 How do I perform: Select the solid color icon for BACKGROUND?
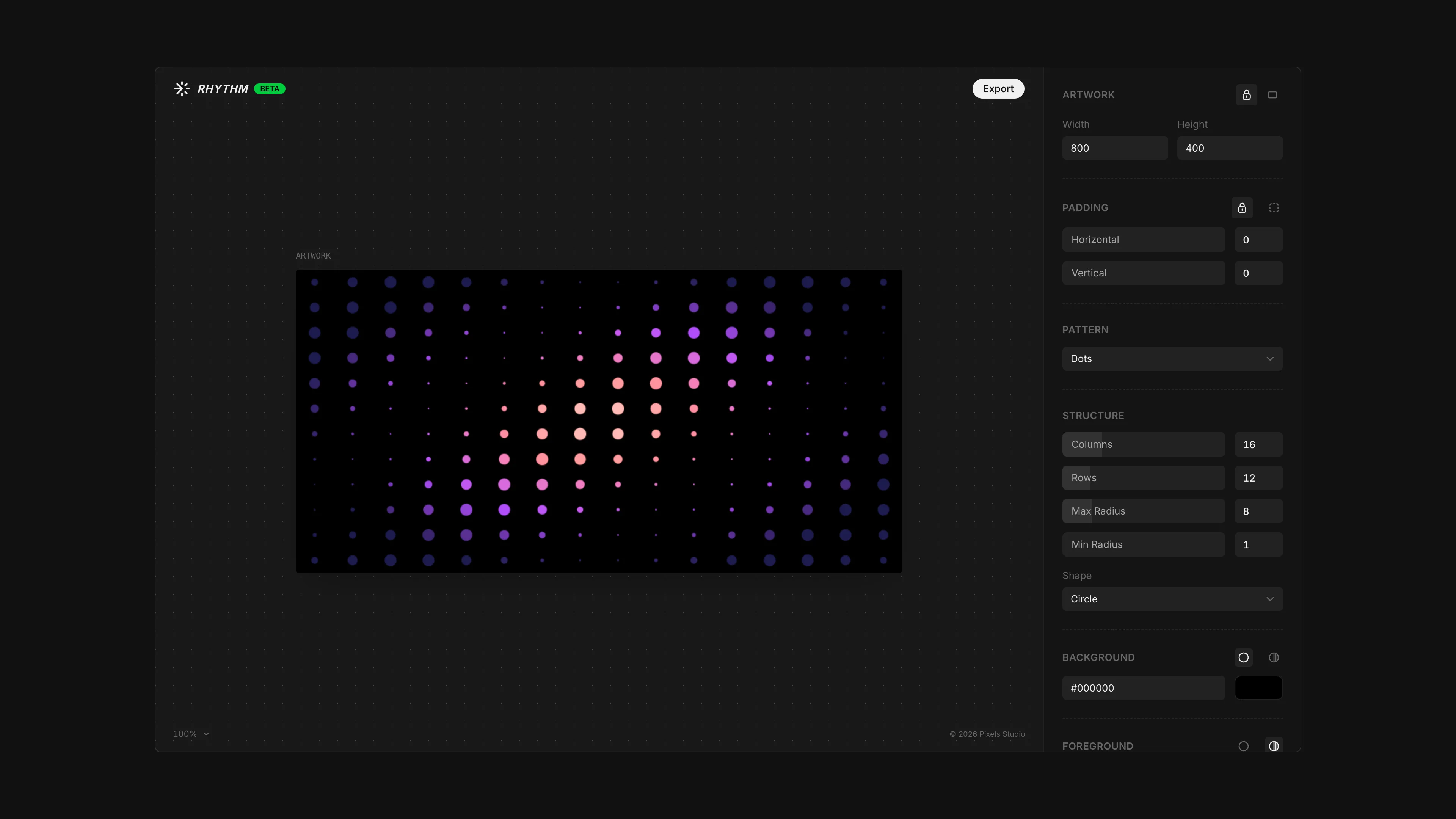[1244, 657]
